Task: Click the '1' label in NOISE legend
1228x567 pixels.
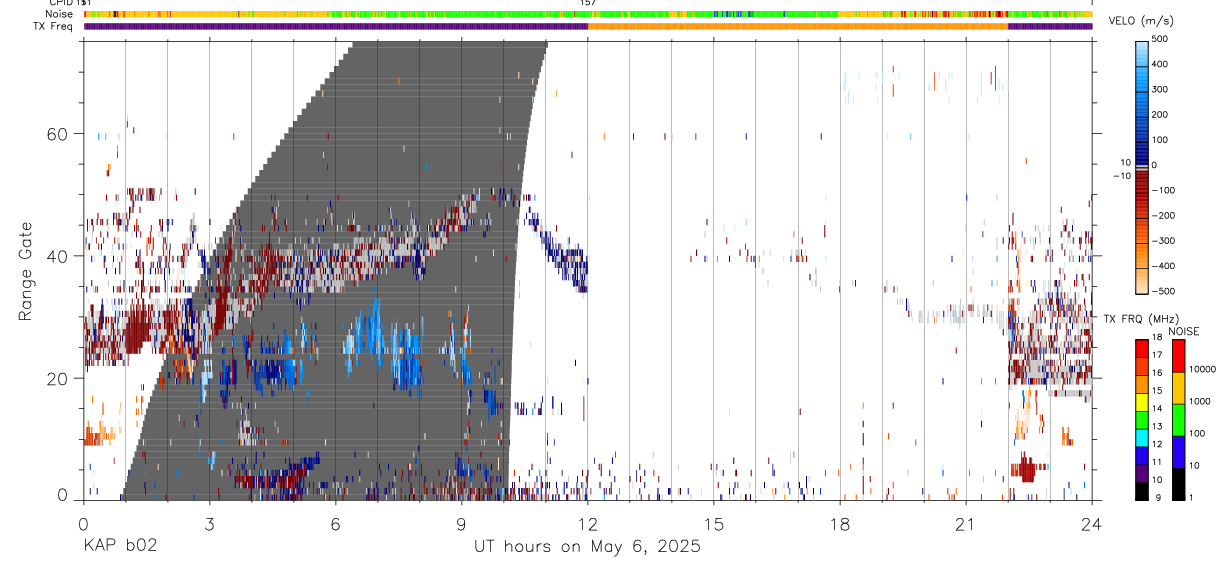Action: (1193, 497)
